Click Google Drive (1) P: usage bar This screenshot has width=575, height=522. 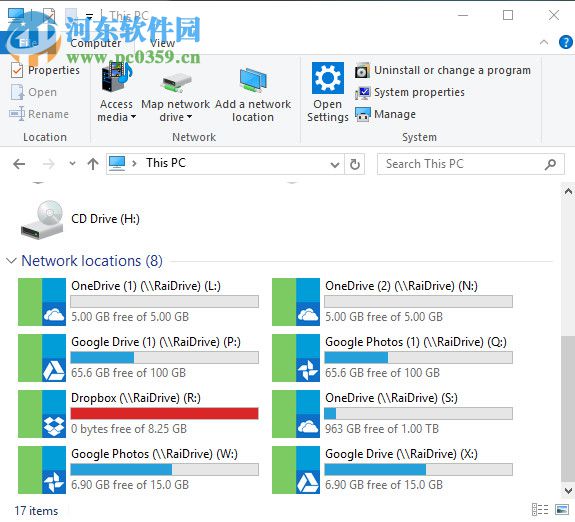coord(164,357)
